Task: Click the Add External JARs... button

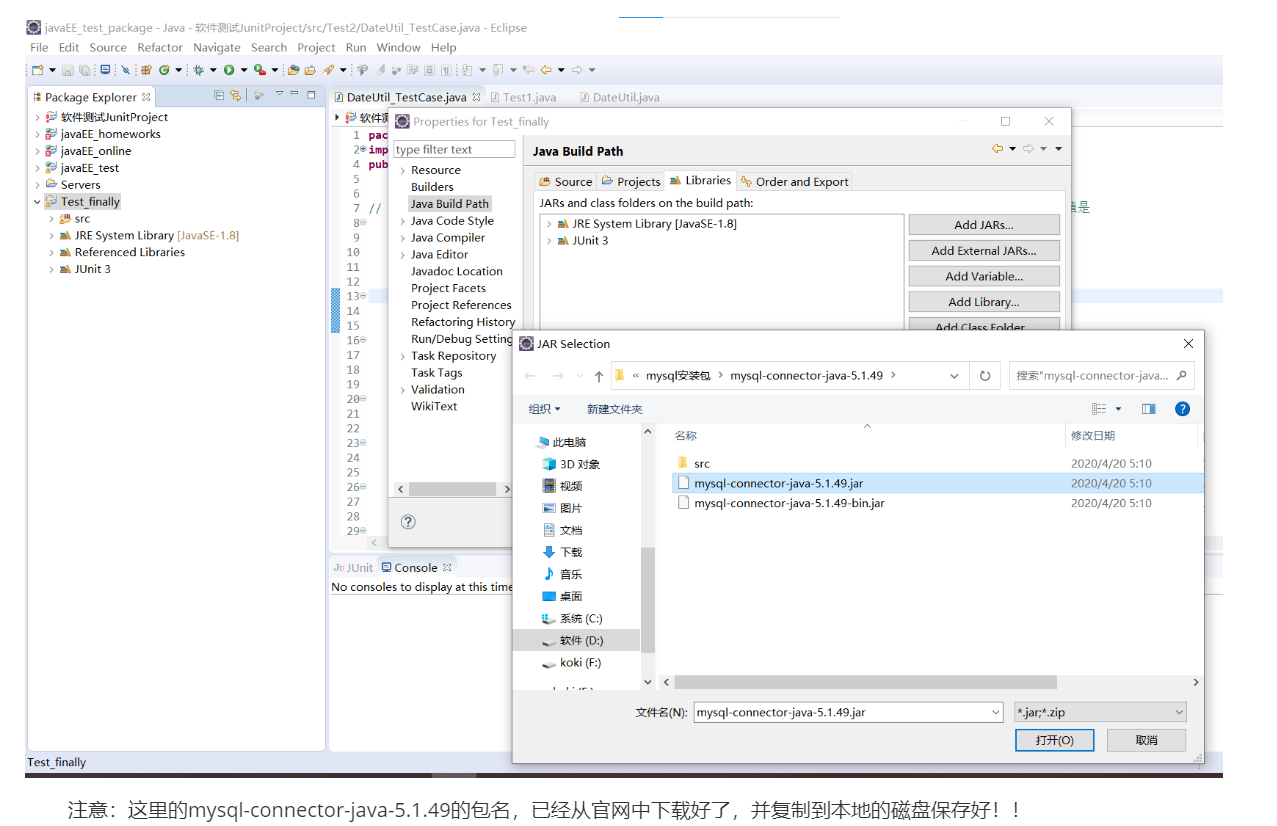Action: pyautogui.click(x=984, y=251)
